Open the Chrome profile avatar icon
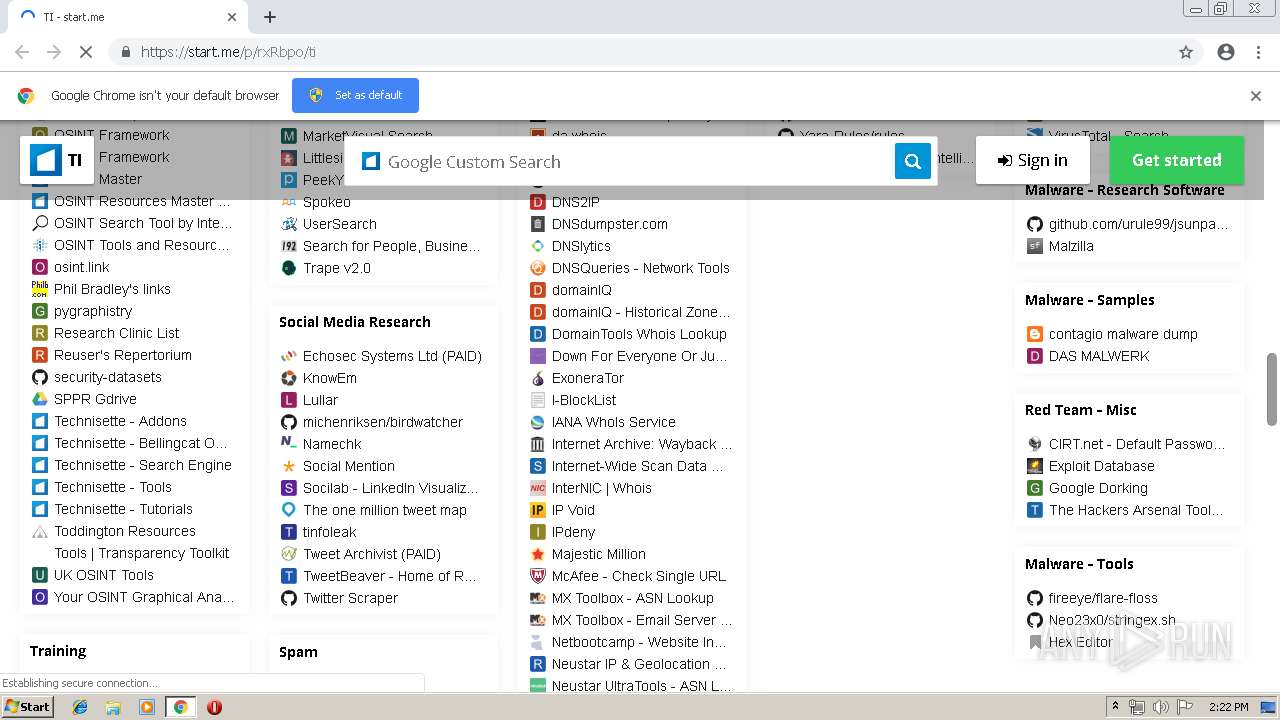Screen dimensions: 1280x720 click(1226, 52)
